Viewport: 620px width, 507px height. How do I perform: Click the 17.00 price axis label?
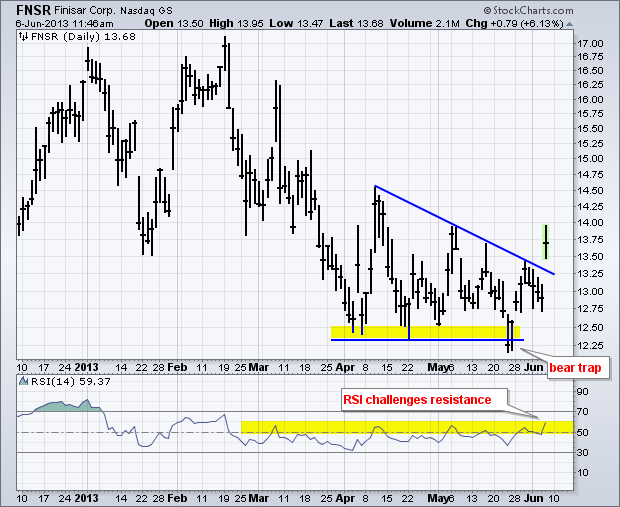(590, 44)
